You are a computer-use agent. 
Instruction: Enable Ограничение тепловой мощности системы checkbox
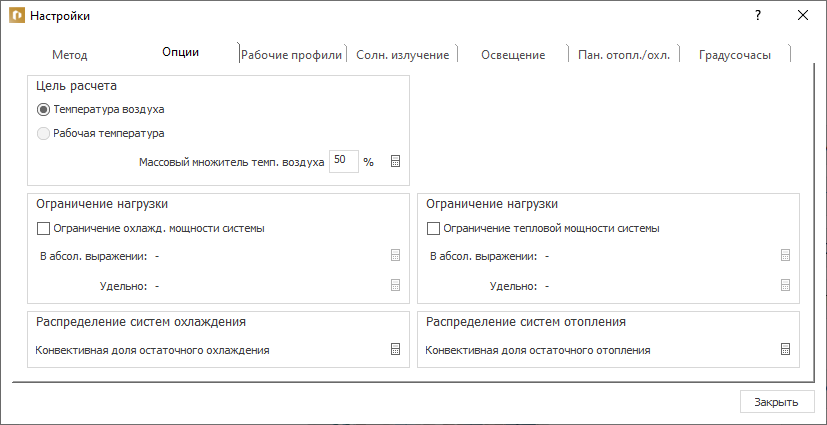point(433,228)
